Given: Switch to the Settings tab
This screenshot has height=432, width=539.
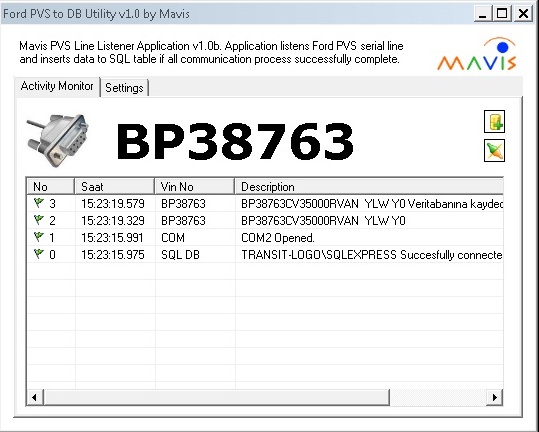Looking at the screenshot, I should 124,88.
